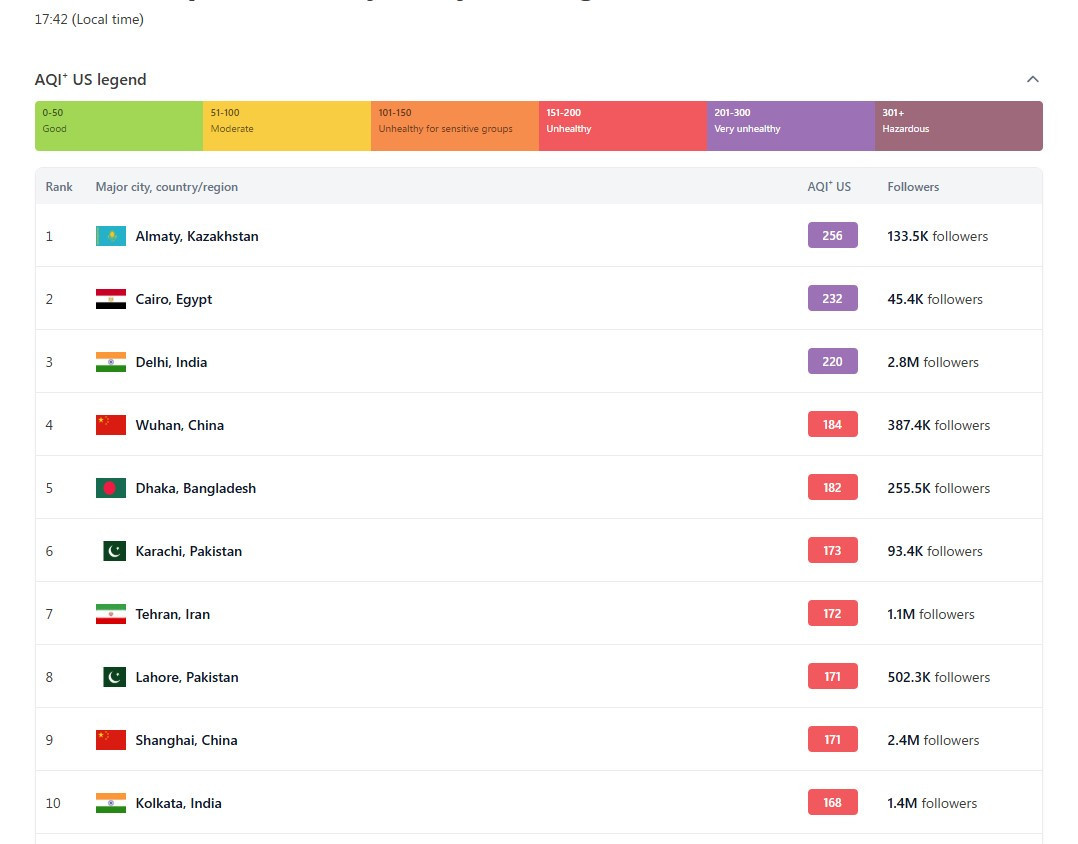This screenshot has width=1078, height=844.
Task: Click the Kazakhstan flag icon beside Almaty
Action: pos(111,236)
